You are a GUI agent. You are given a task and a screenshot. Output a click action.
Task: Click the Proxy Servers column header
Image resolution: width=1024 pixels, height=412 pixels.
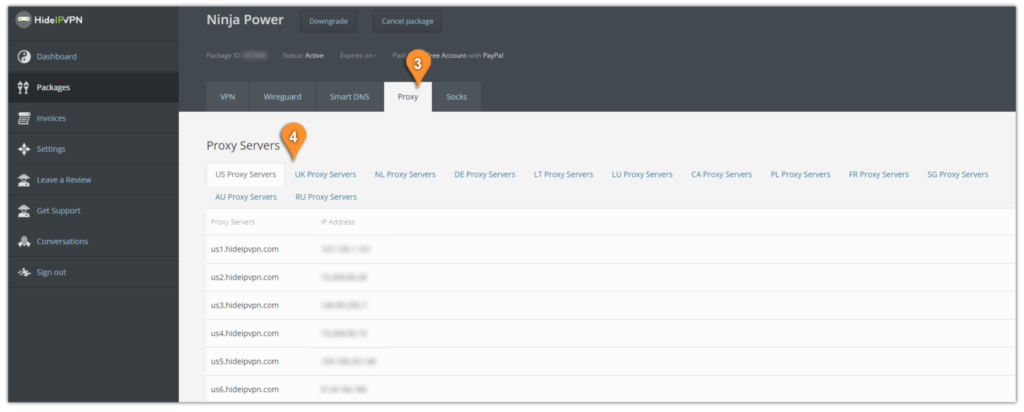[232, 222]
